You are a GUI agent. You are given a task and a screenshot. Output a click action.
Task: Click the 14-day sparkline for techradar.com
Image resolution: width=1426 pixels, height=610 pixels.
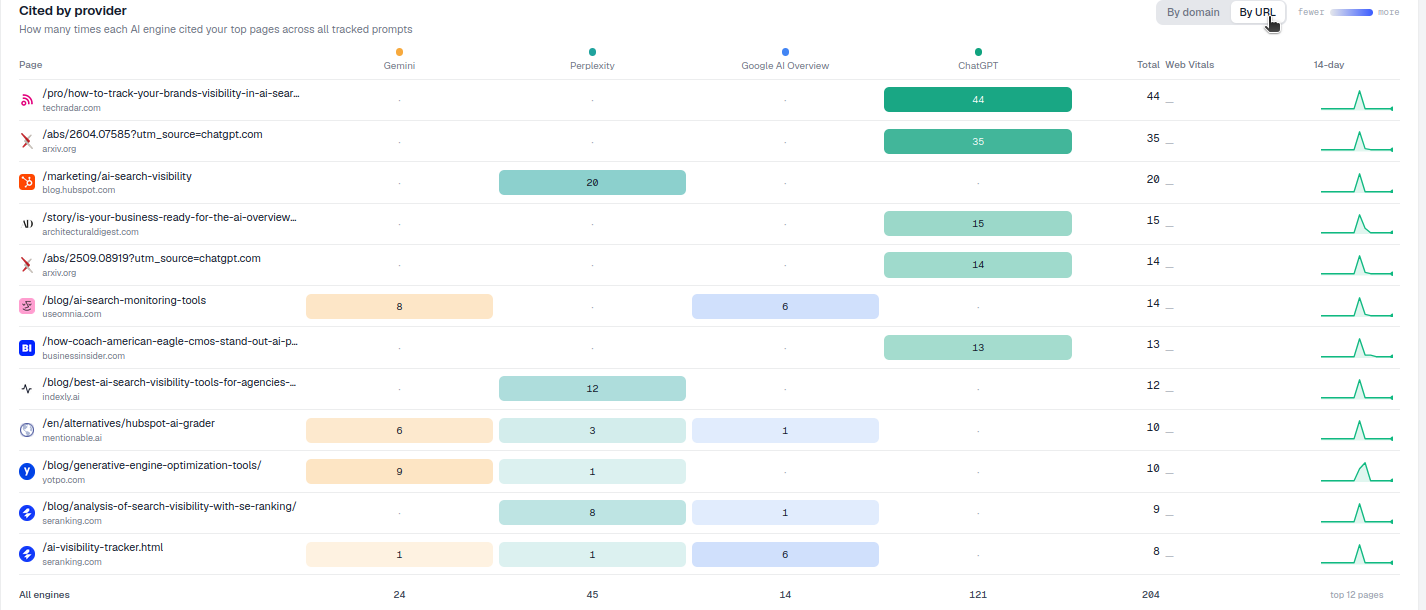pyautogui.click(x=1357, y=100)
